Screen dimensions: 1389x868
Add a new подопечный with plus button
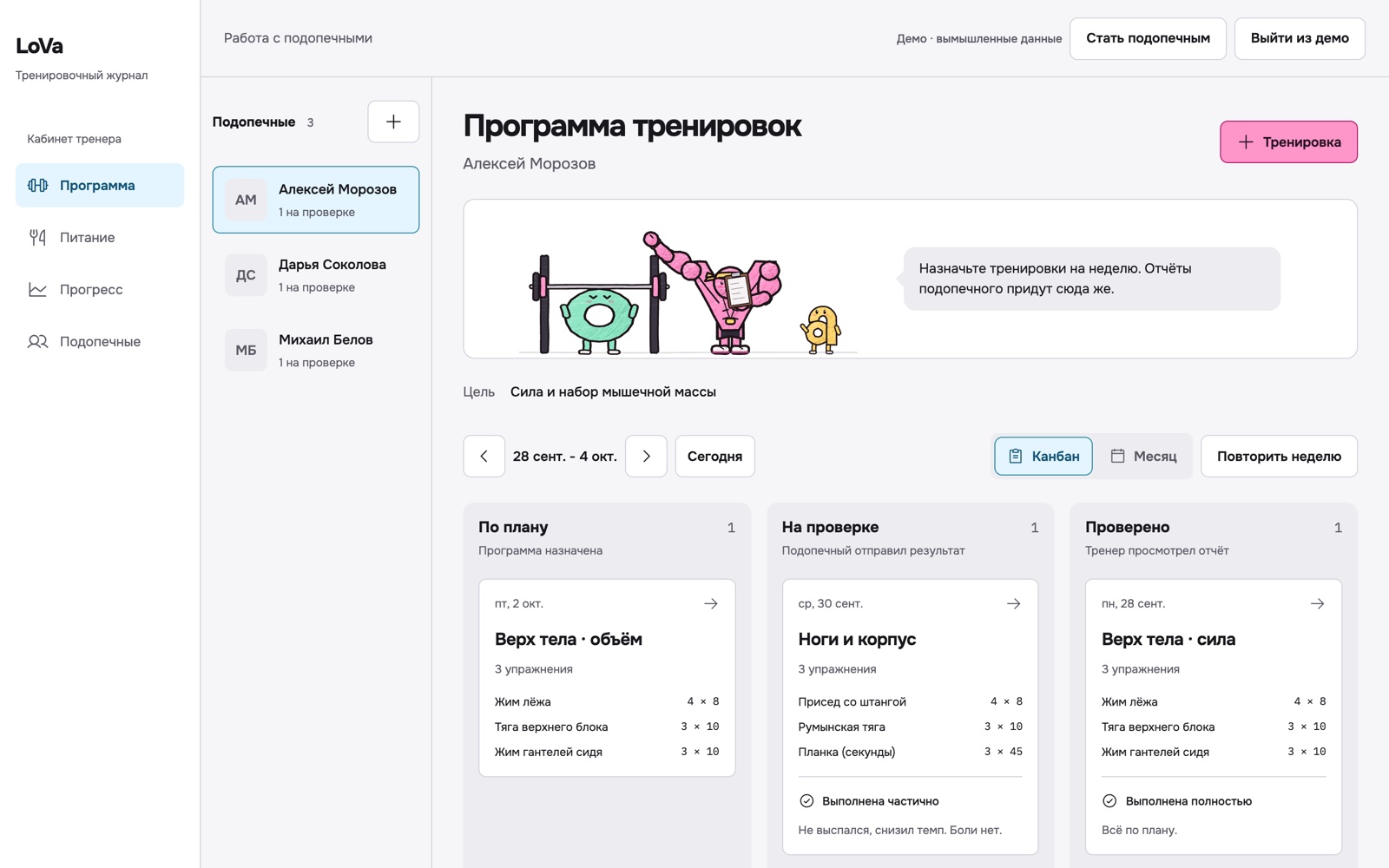(393, 122)
